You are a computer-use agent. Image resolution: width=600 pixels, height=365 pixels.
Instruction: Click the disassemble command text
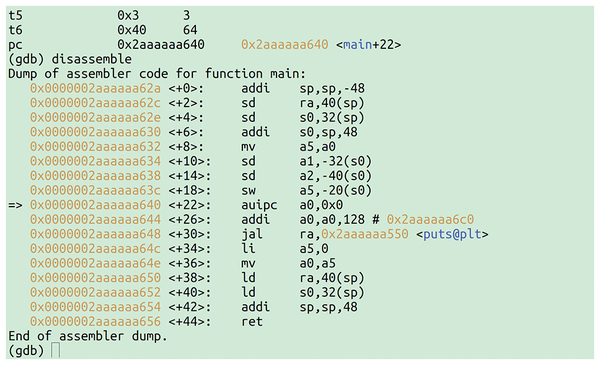tap(91, 59)
